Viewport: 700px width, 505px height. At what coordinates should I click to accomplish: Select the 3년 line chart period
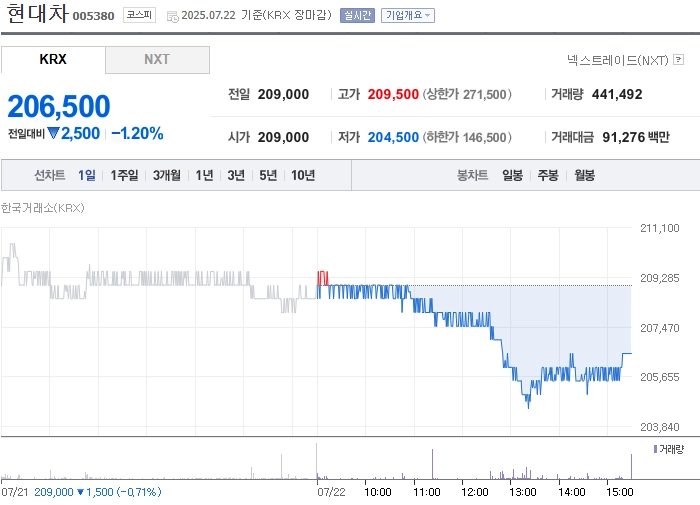tap(236, 175)
